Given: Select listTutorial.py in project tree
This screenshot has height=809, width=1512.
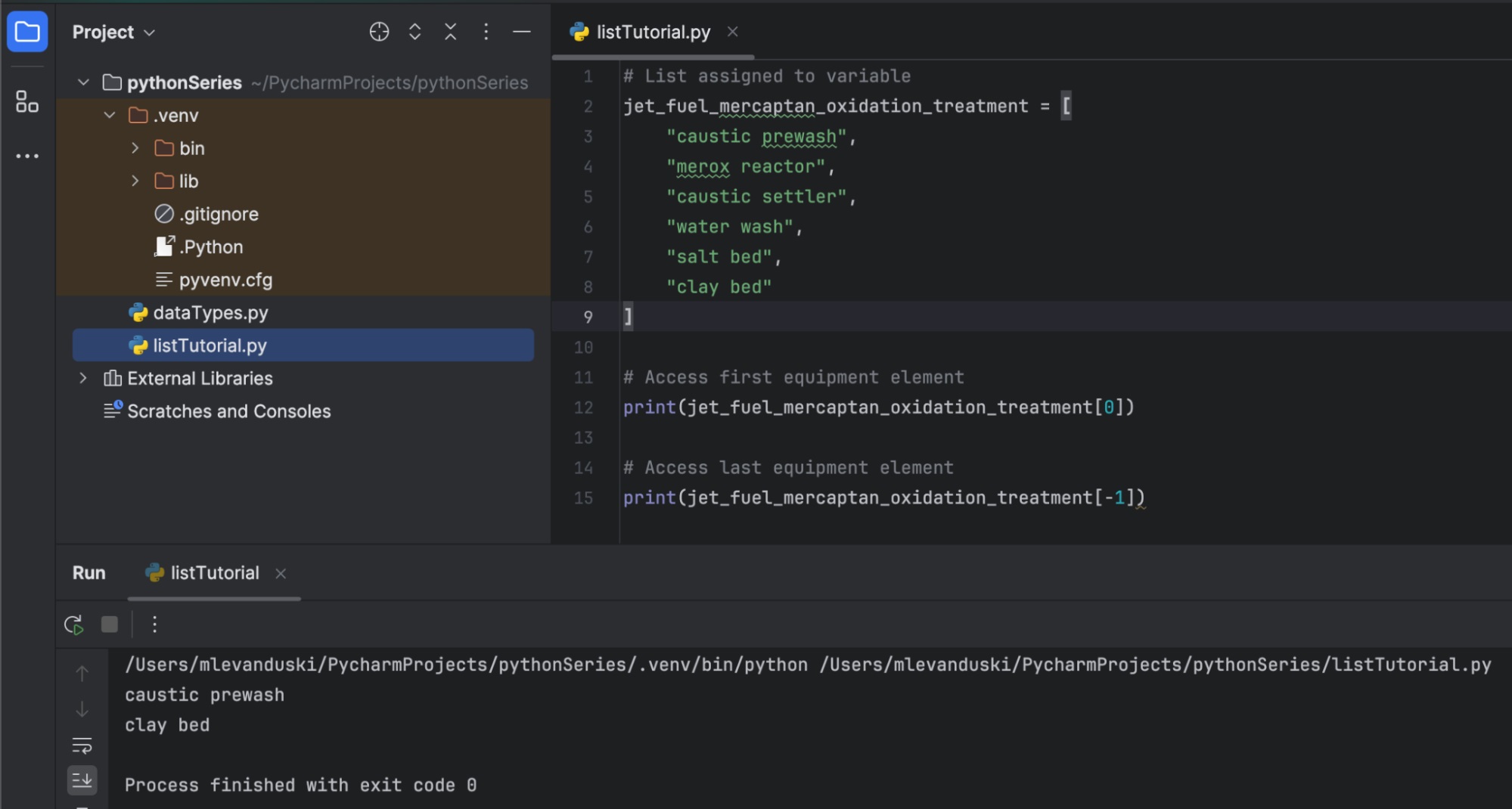Looking at the screenshot, I should (303, 346).
